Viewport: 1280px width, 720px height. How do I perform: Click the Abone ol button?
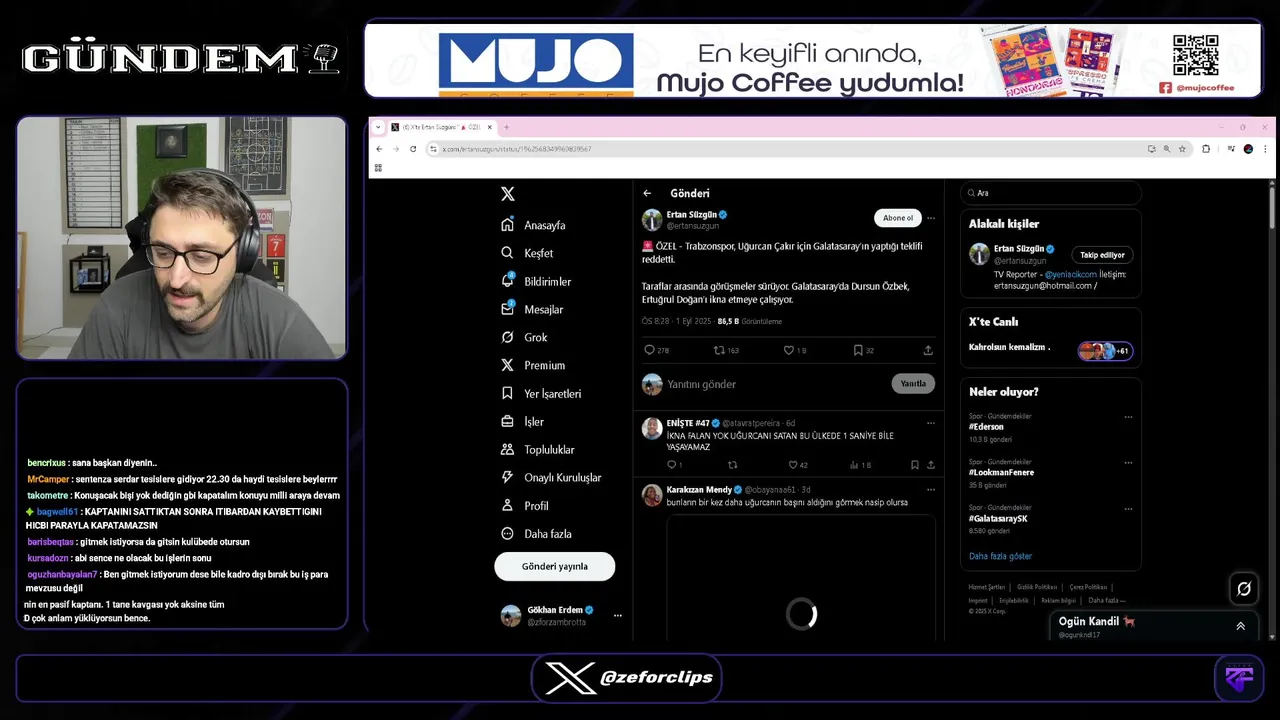tap(897, 218)
